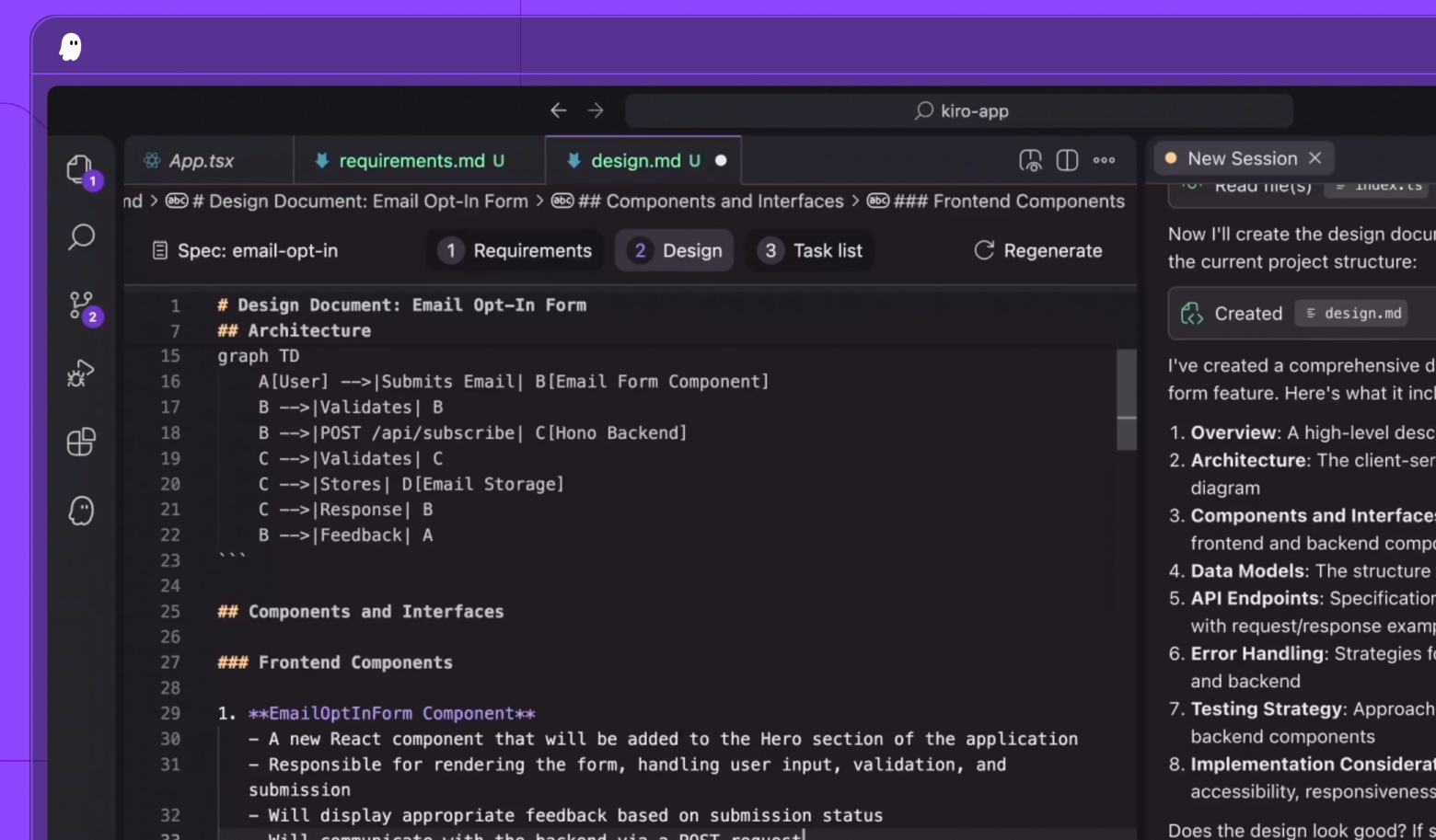Image resolution: width=1436 pixels, height=840 pixels.
Task: Click the 'B -->|POST /api/subscribe|' line
Action: [473, 433]
